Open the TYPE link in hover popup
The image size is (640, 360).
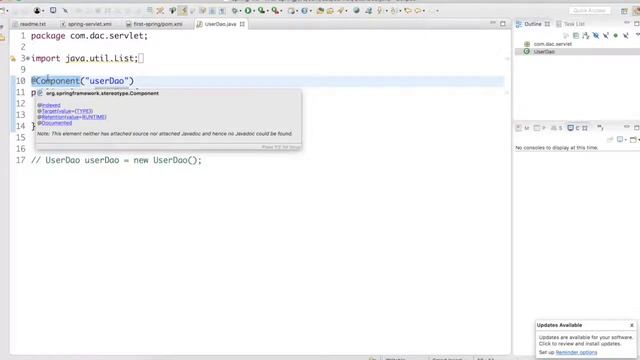coord(84,111)
